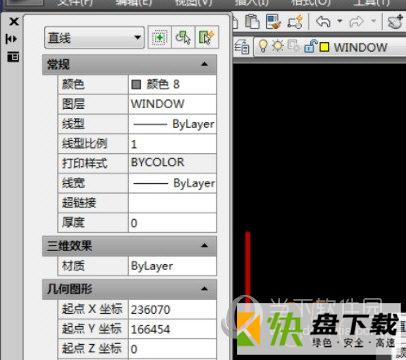Click the 线型比例 value 1
406x360 pixels.
point(172,144)
